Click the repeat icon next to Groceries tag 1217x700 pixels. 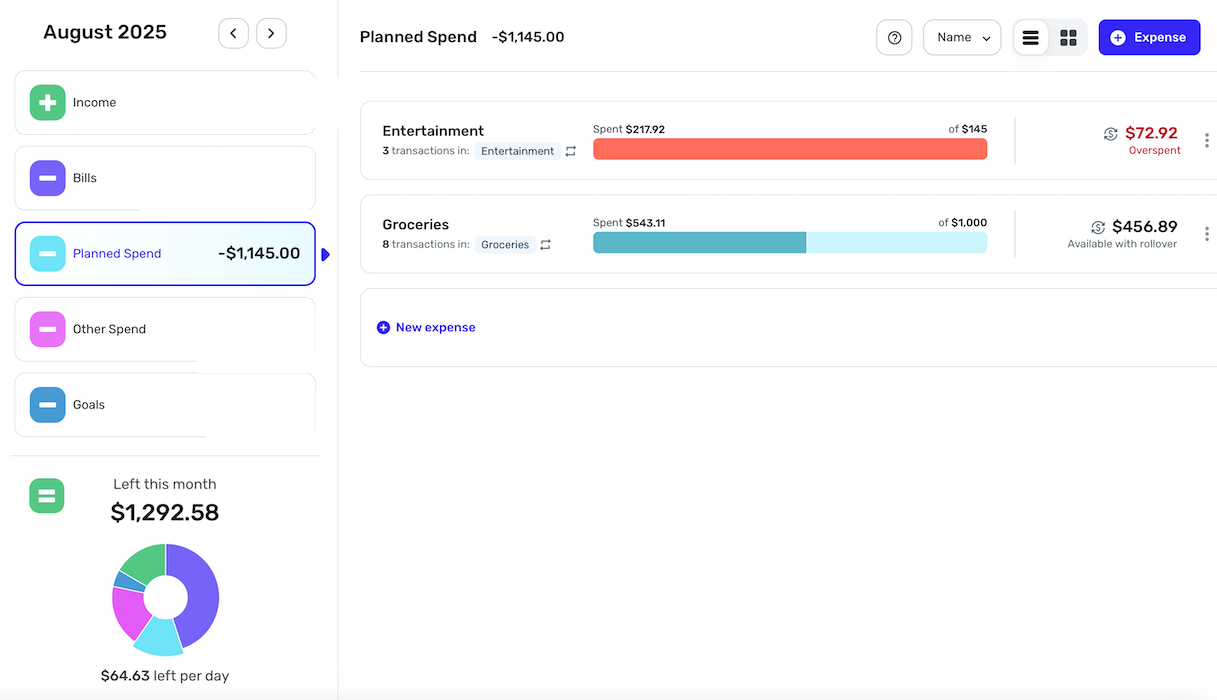(x=545, y=245)
